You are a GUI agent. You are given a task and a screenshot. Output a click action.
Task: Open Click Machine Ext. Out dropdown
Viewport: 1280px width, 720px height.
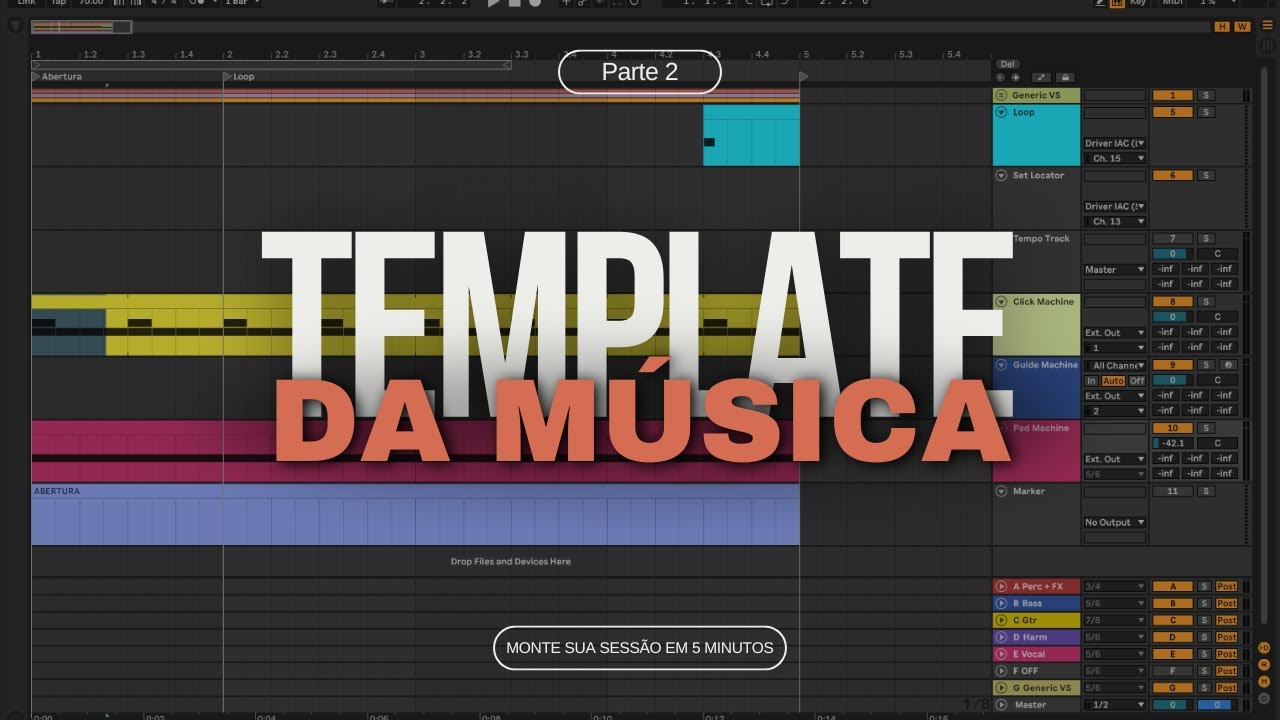pyautogui.click(x=1115, y=332)
